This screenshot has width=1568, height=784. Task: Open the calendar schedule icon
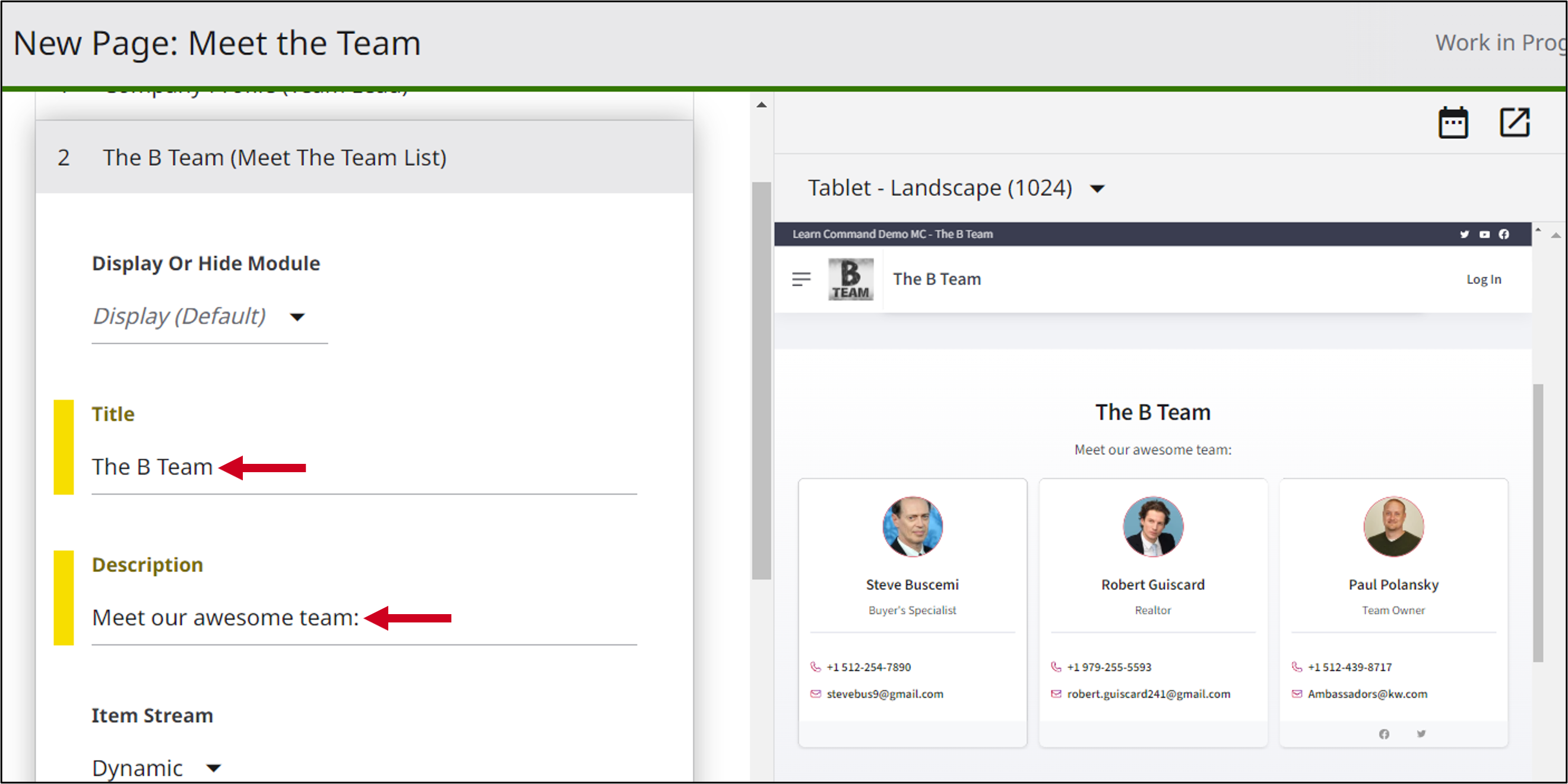[1452, 123]
